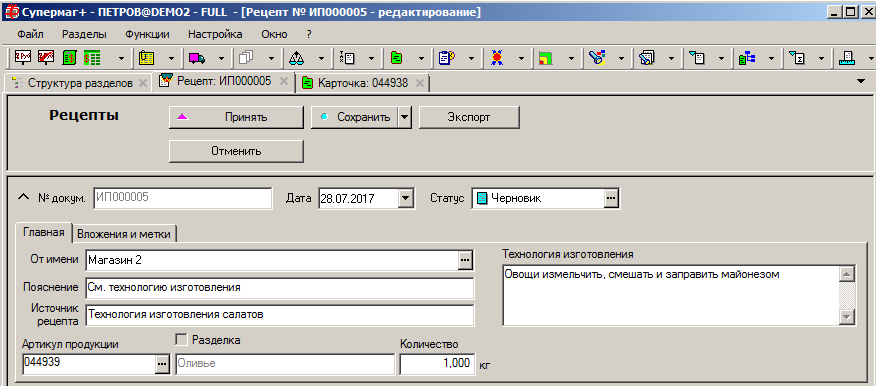The width and height of the screenshot is (876, 386).
Task: Click the Экспорт button
Action: (x=469, y=117)
